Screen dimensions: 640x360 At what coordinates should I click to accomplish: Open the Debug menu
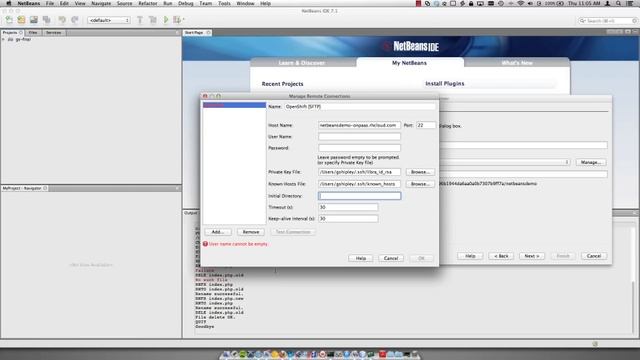(186, 3)
